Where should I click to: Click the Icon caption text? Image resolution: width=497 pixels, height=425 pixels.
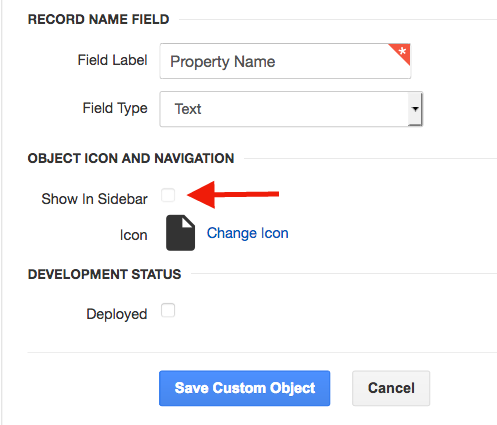pos(134,235)
